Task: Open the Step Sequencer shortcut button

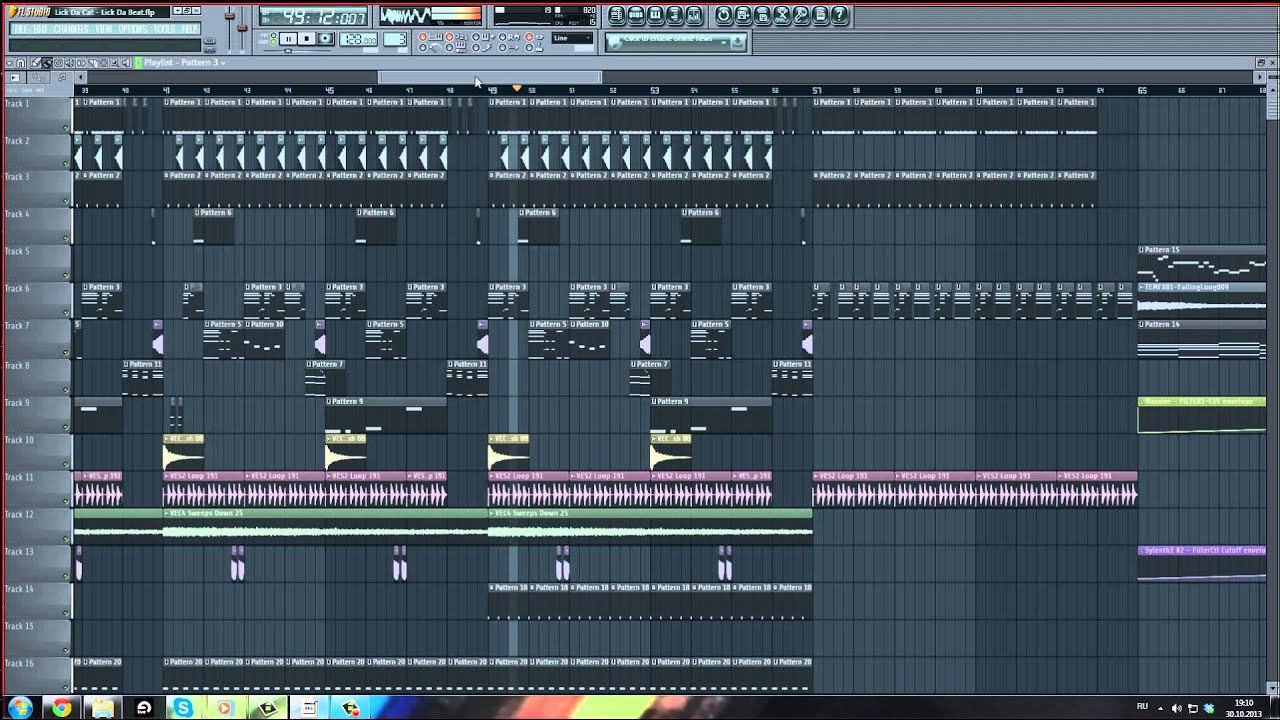Action: 636,15
